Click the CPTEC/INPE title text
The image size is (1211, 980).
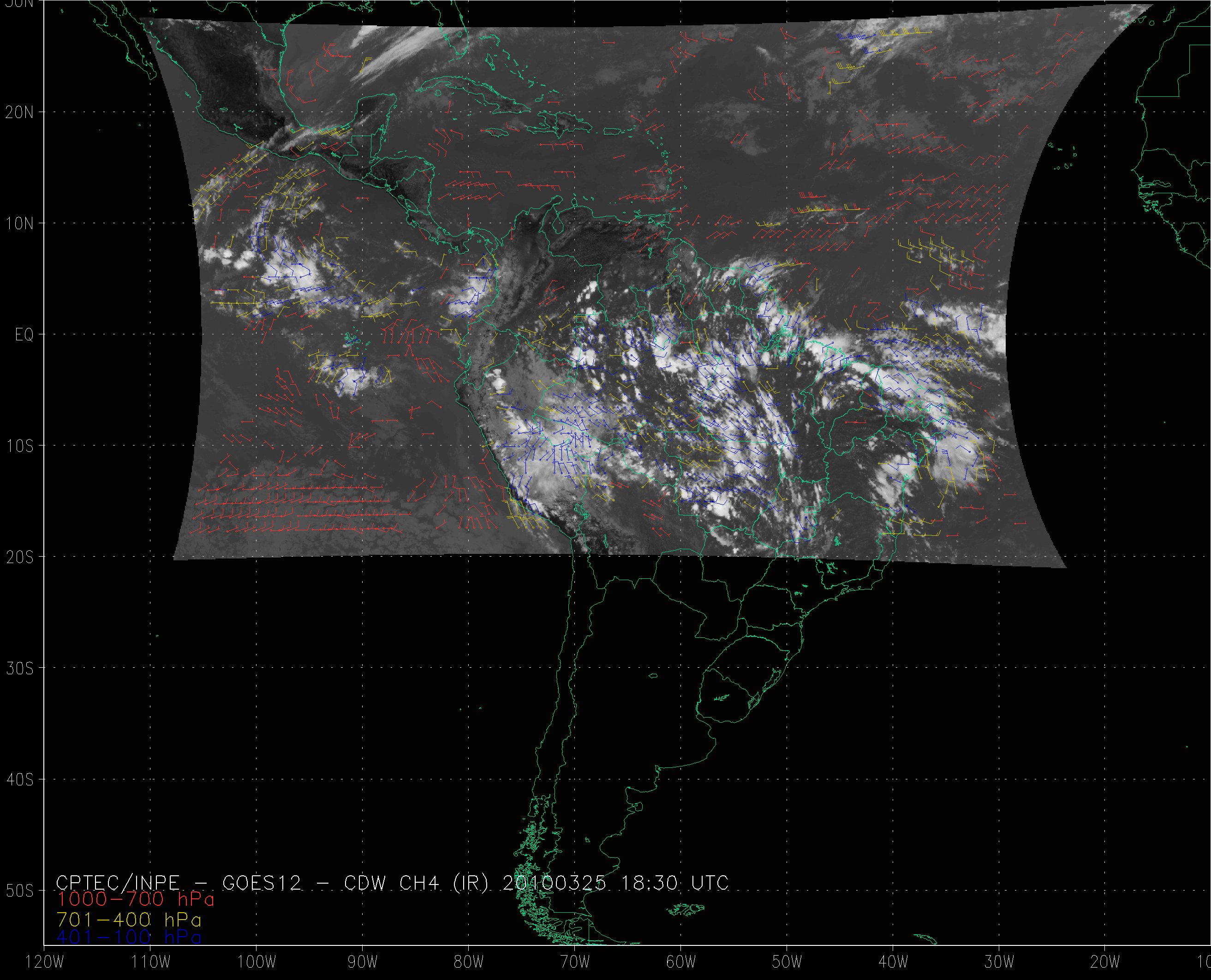tap(118, 883)
